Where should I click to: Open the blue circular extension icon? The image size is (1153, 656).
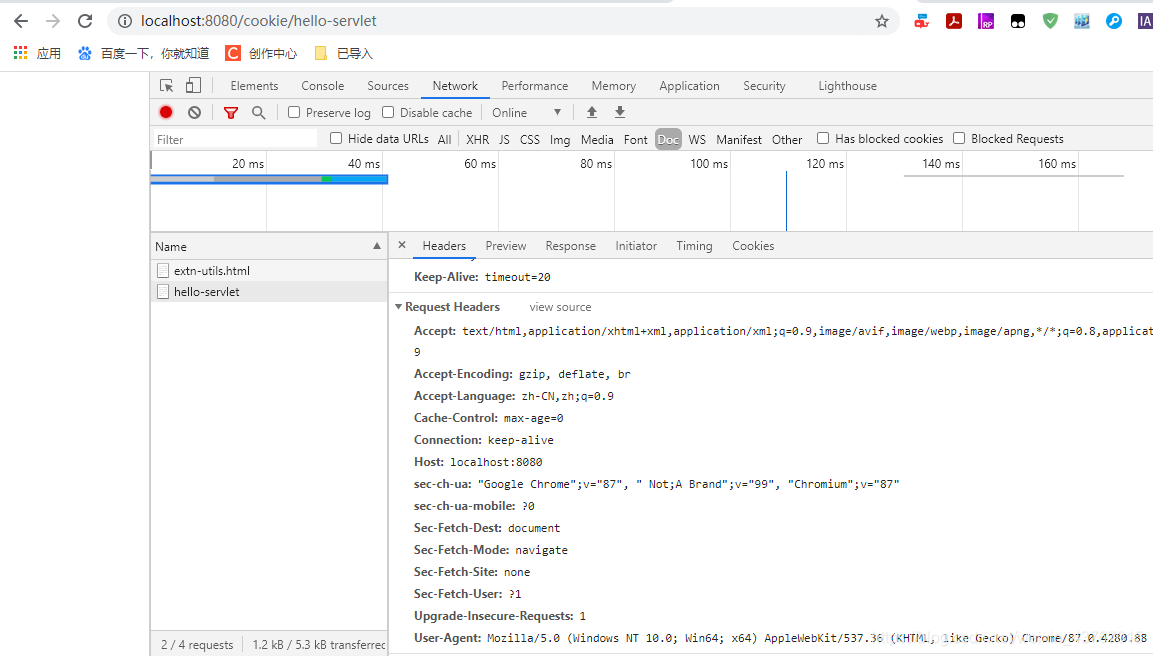coord(1114,21)
